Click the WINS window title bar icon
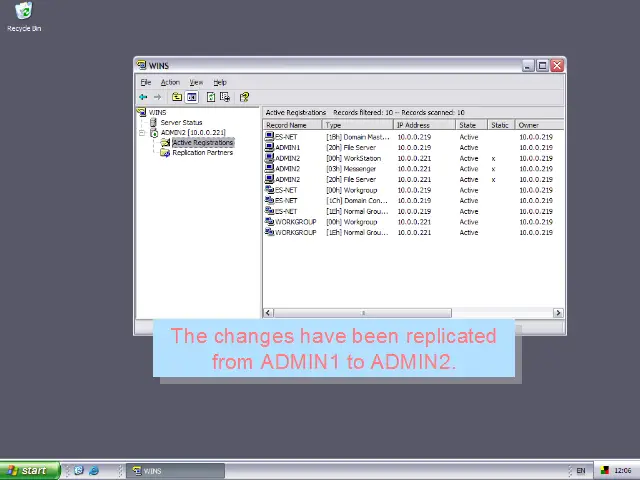The width and height of the screenshot is (640, 480). coord(142,65)
